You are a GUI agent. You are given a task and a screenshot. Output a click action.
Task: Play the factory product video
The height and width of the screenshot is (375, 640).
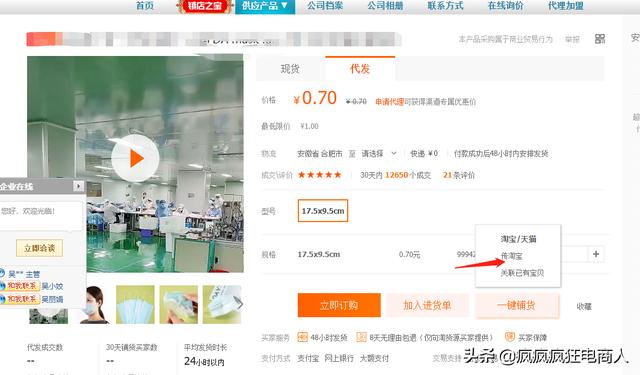135,158
